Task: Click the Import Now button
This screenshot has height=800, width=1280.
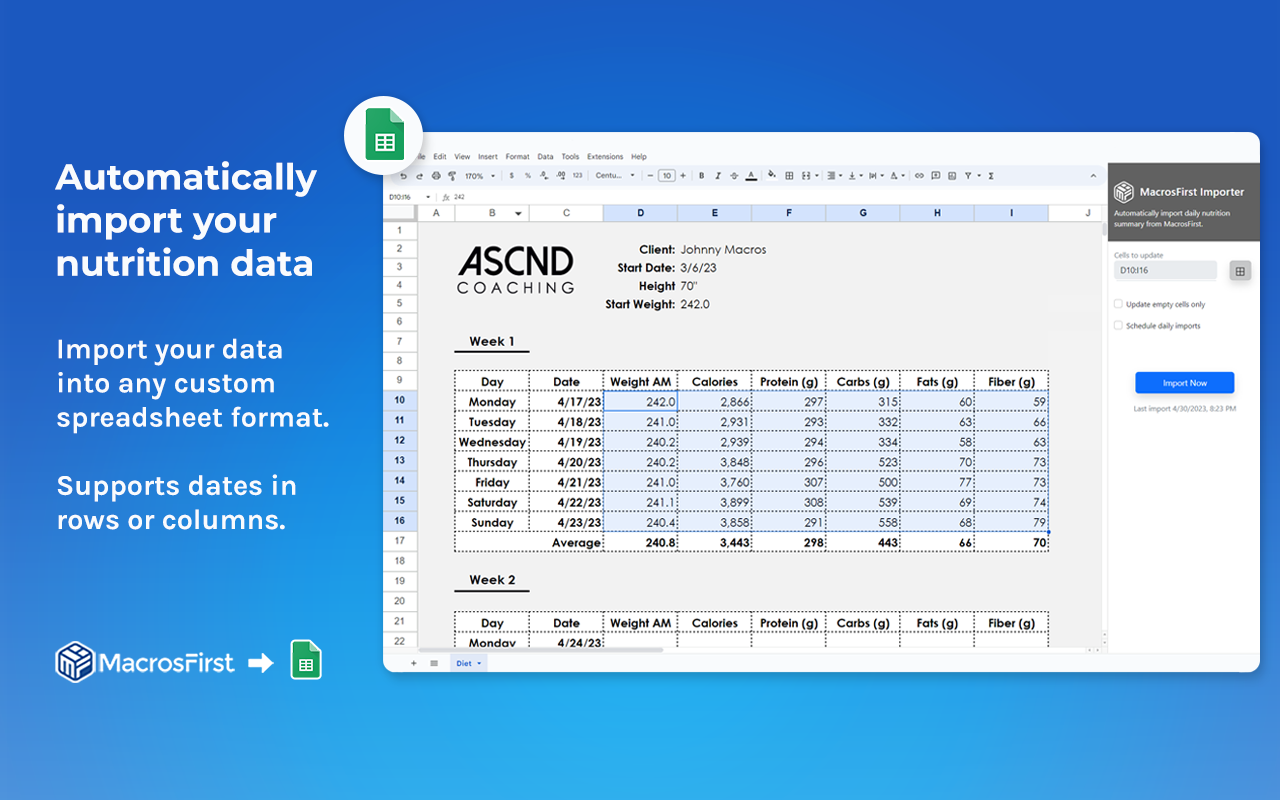Action: (x=1184, y=383)
